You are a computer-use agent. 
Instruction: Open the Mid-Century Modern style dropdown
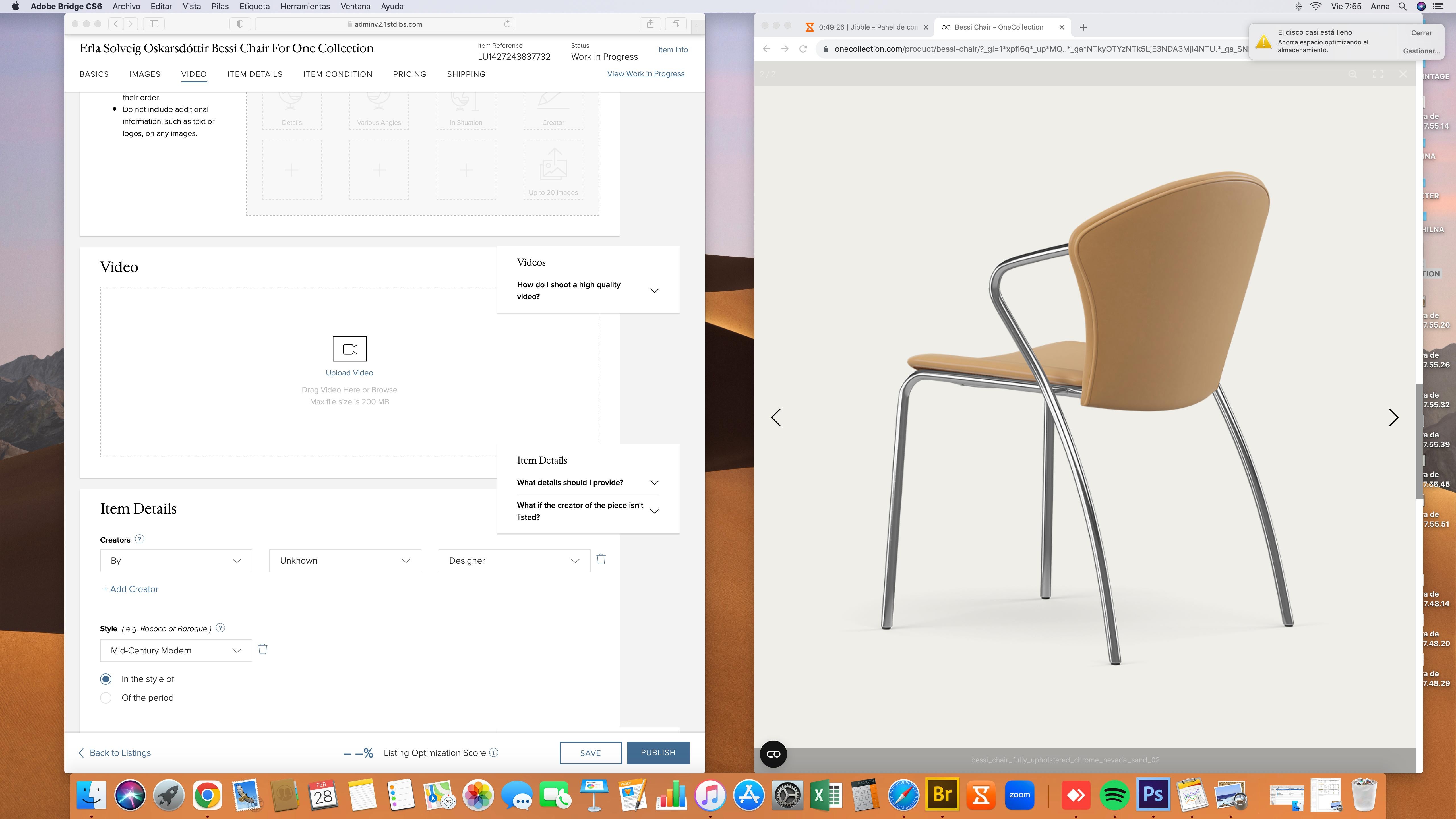coord(176,651)
